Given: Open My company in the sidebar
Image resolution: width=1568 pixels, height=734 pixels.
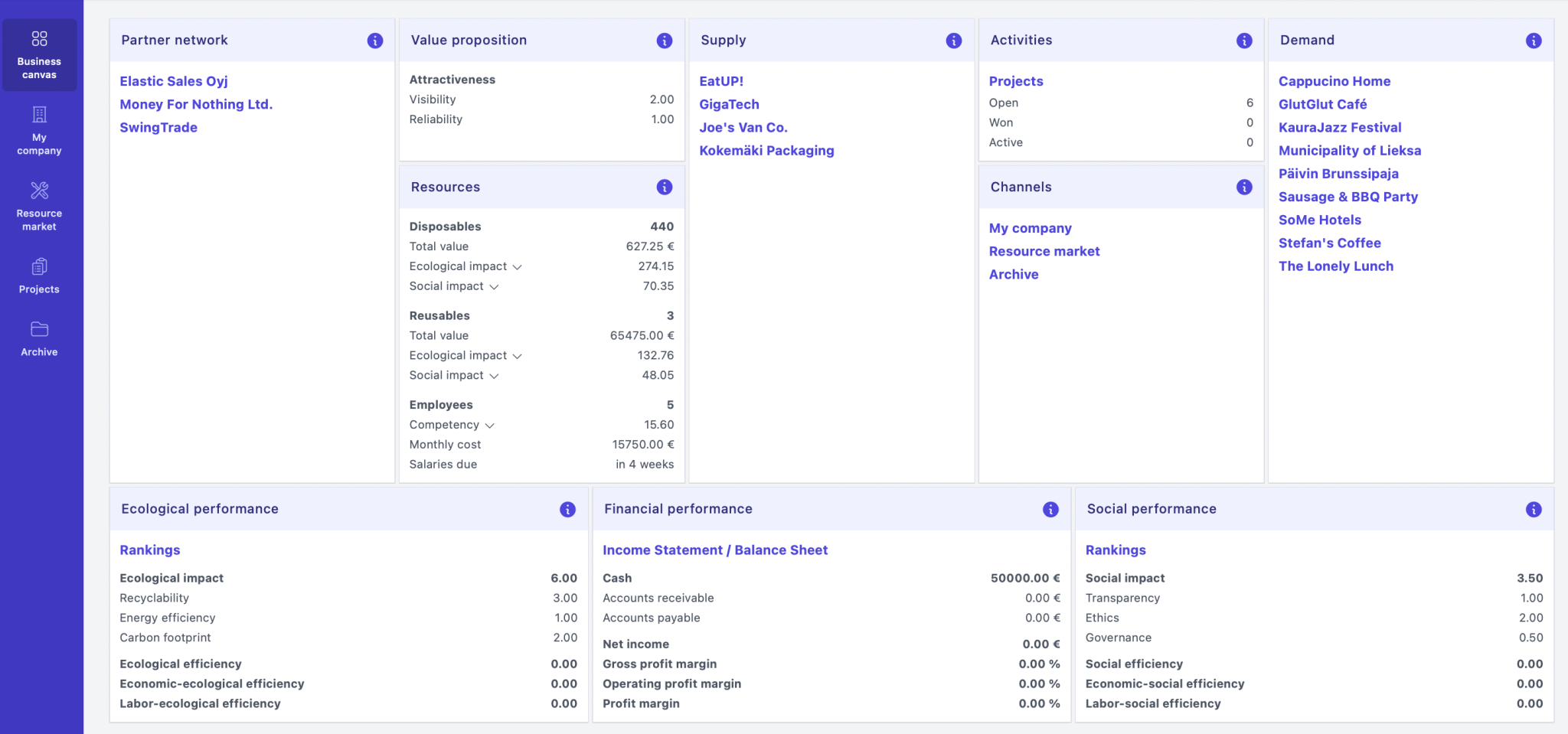Looking at the screenshot, I should pos(39,130).
